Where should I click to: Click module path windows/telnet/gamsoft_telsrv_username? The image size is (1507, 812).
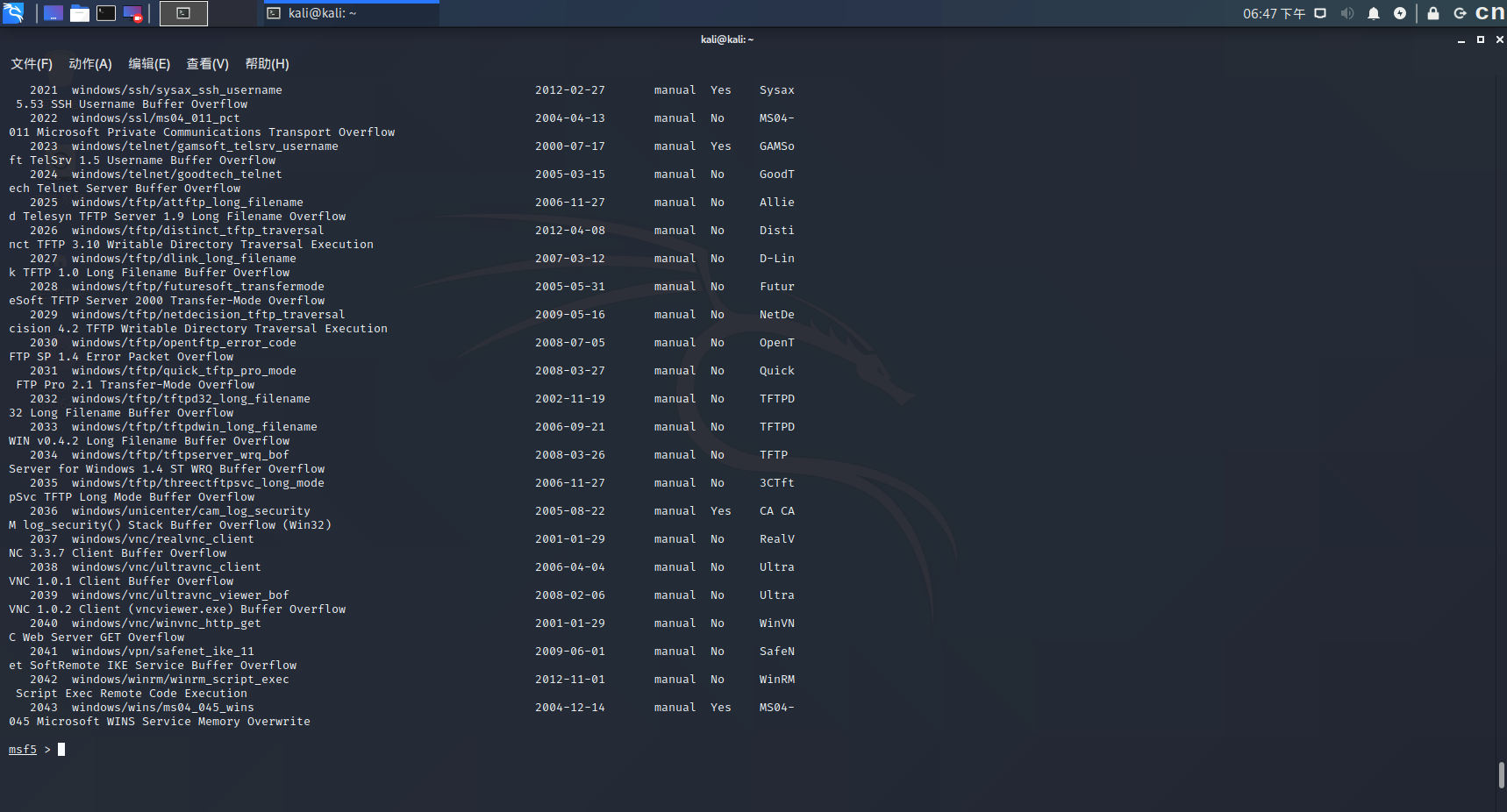click(205, 146)
